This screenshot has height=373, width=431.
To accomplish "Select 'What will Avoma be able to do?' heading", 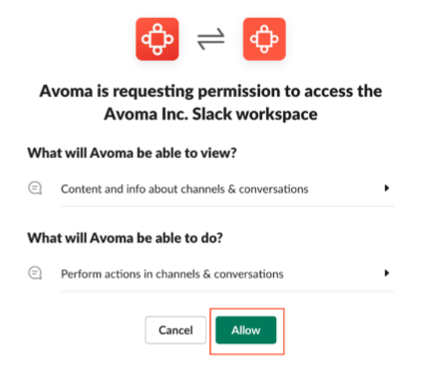I will (x=125, y=238).
